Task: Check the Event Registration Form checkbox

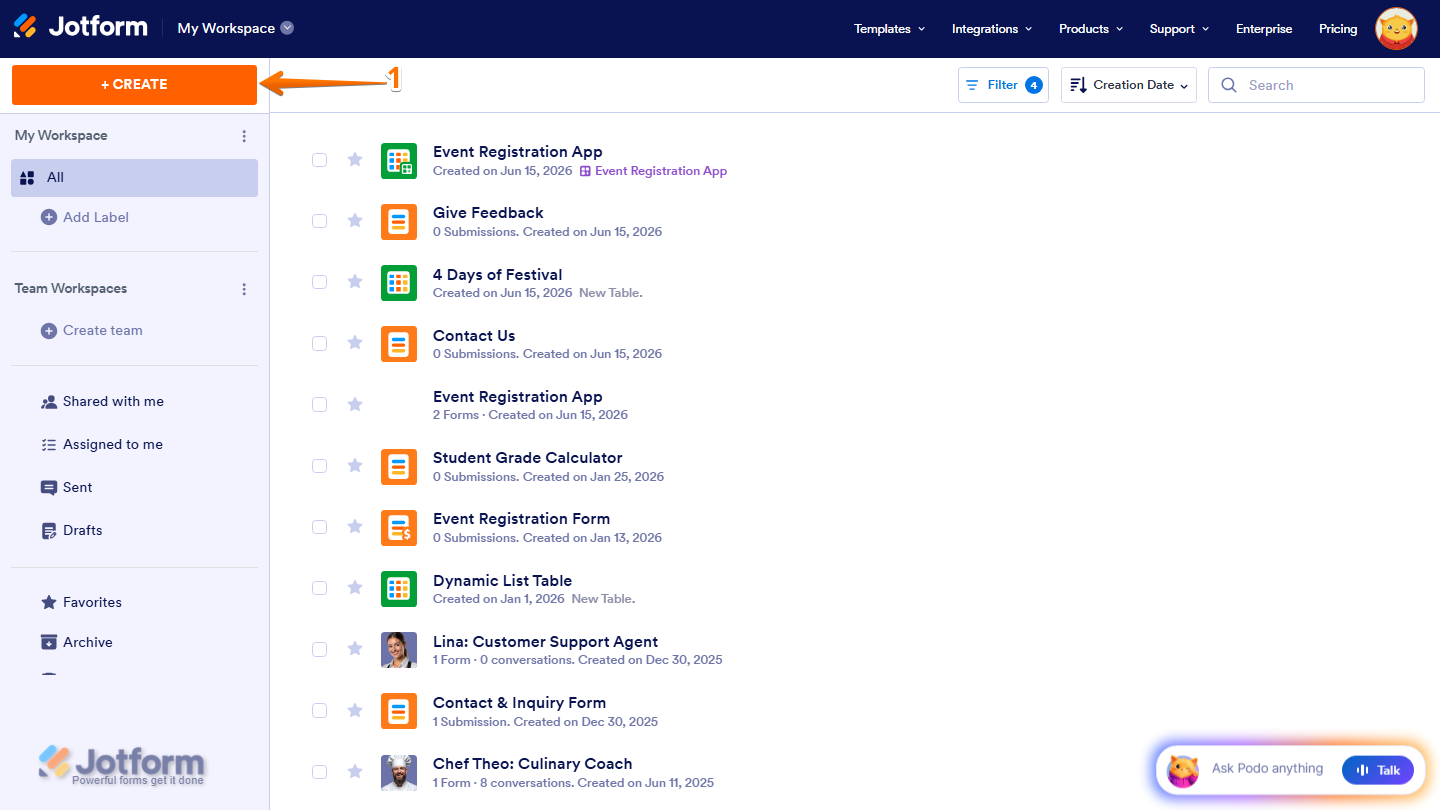Action: pos(319,527)
